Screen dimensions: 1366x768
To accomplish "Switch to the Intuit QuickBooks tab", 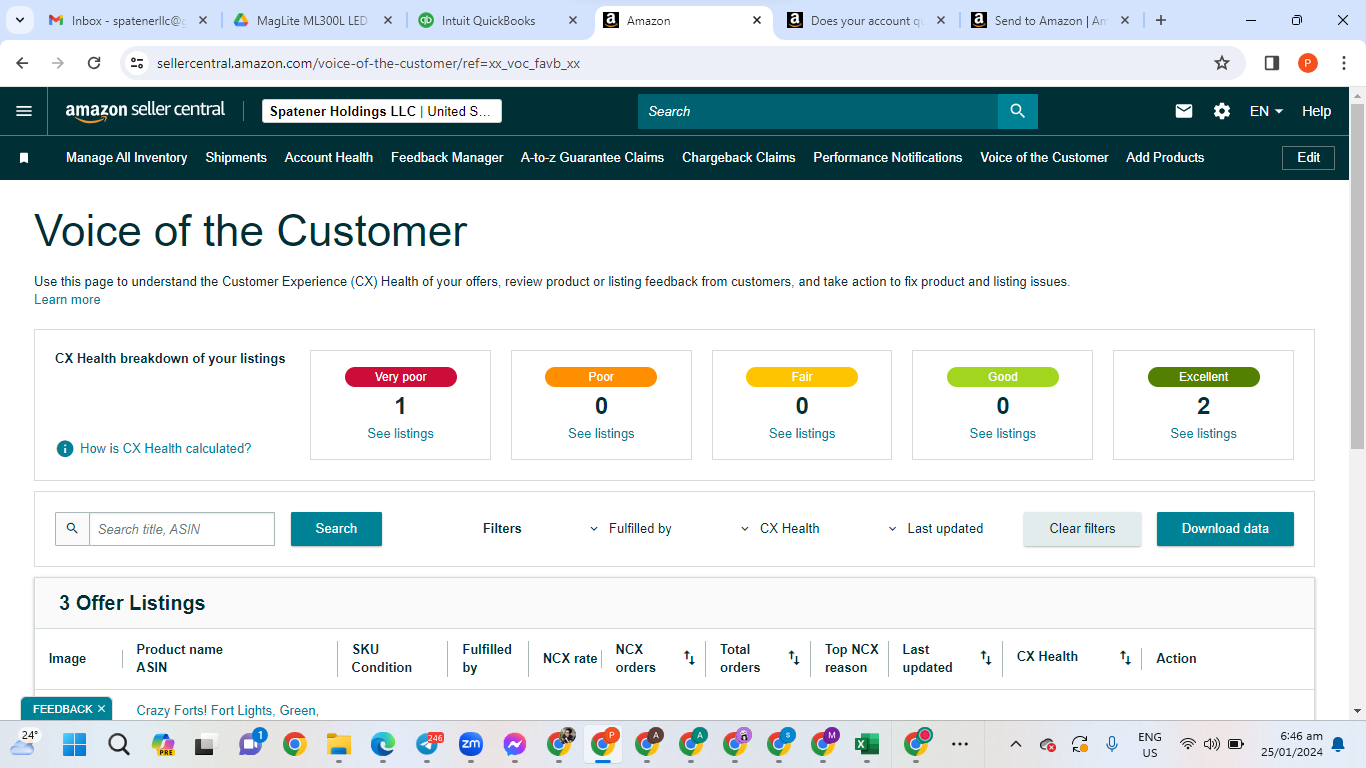I will pyautogui.click(x=499, y=20).
